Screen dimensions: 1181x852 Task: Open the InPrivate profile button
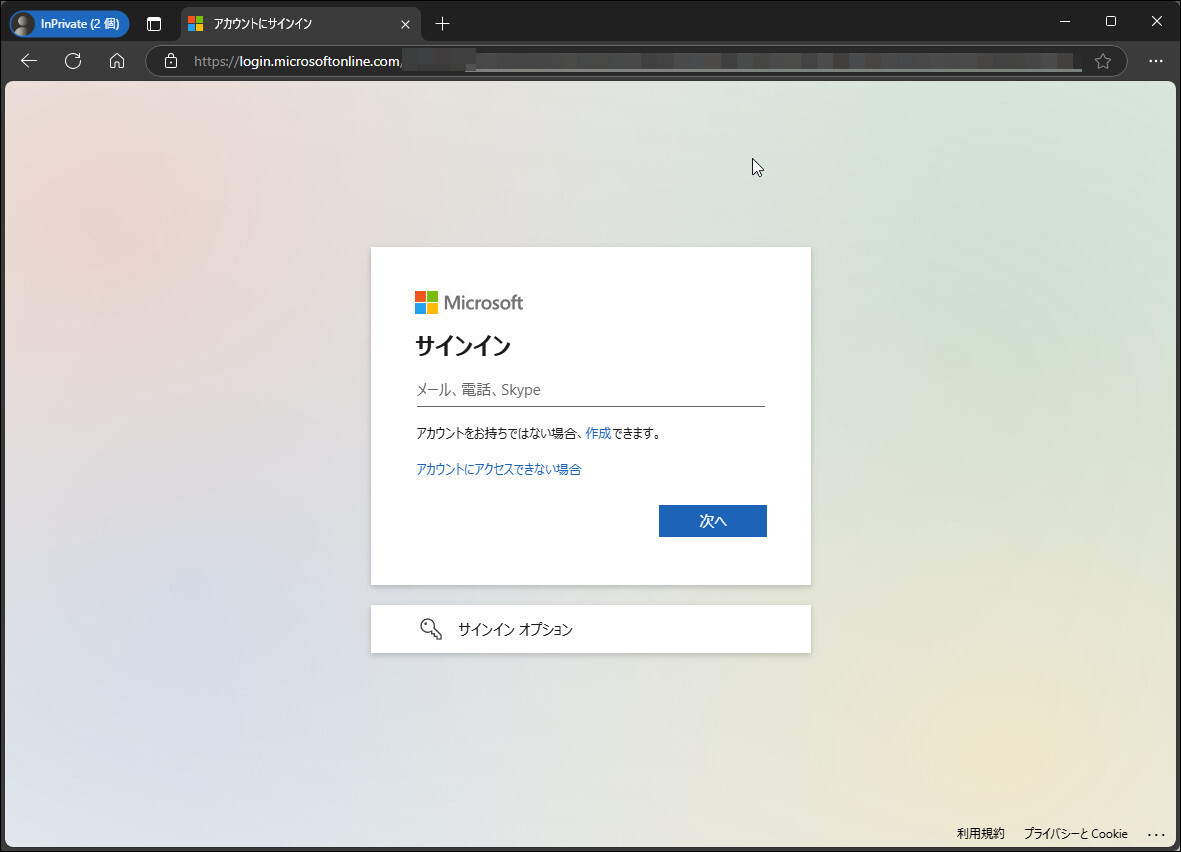[69, 24]
